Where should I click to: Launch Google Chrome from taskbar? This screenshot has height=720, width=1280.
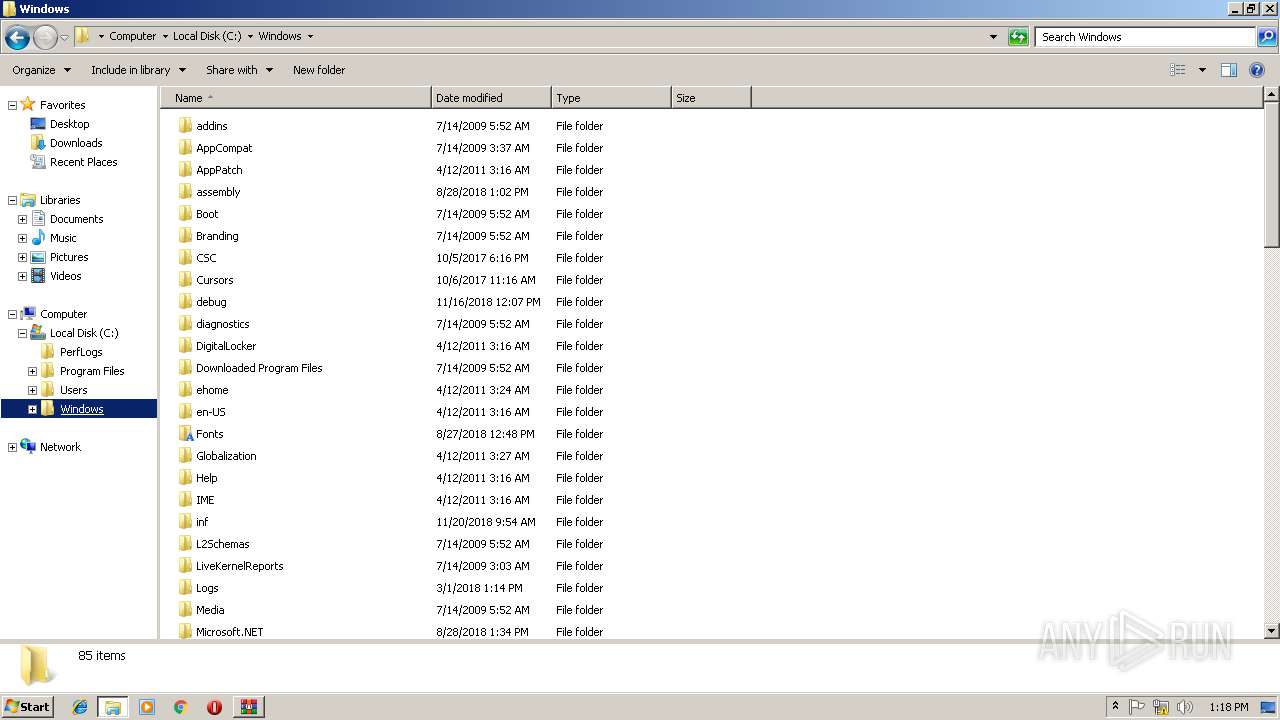click(x=180, y=707)
